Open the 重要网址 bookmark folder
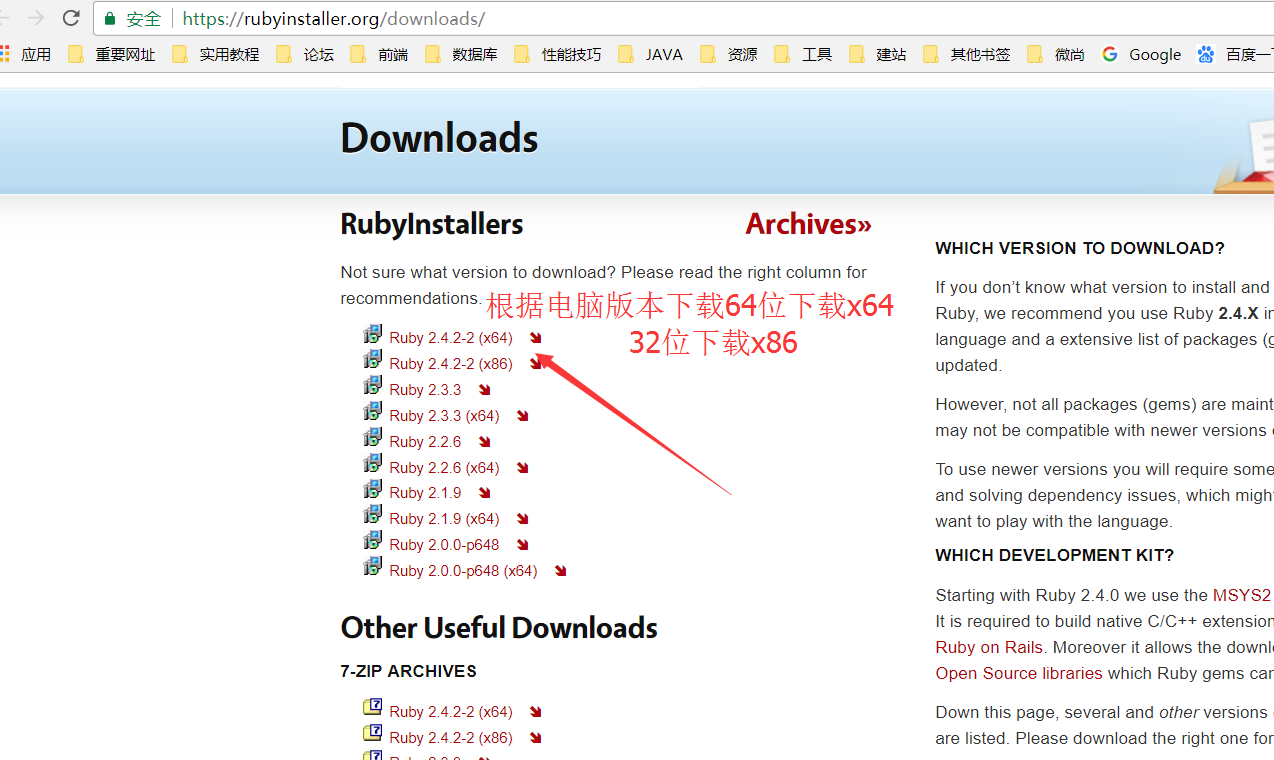Viewport: 1274px width, 760px height. [x=112, y=54]
